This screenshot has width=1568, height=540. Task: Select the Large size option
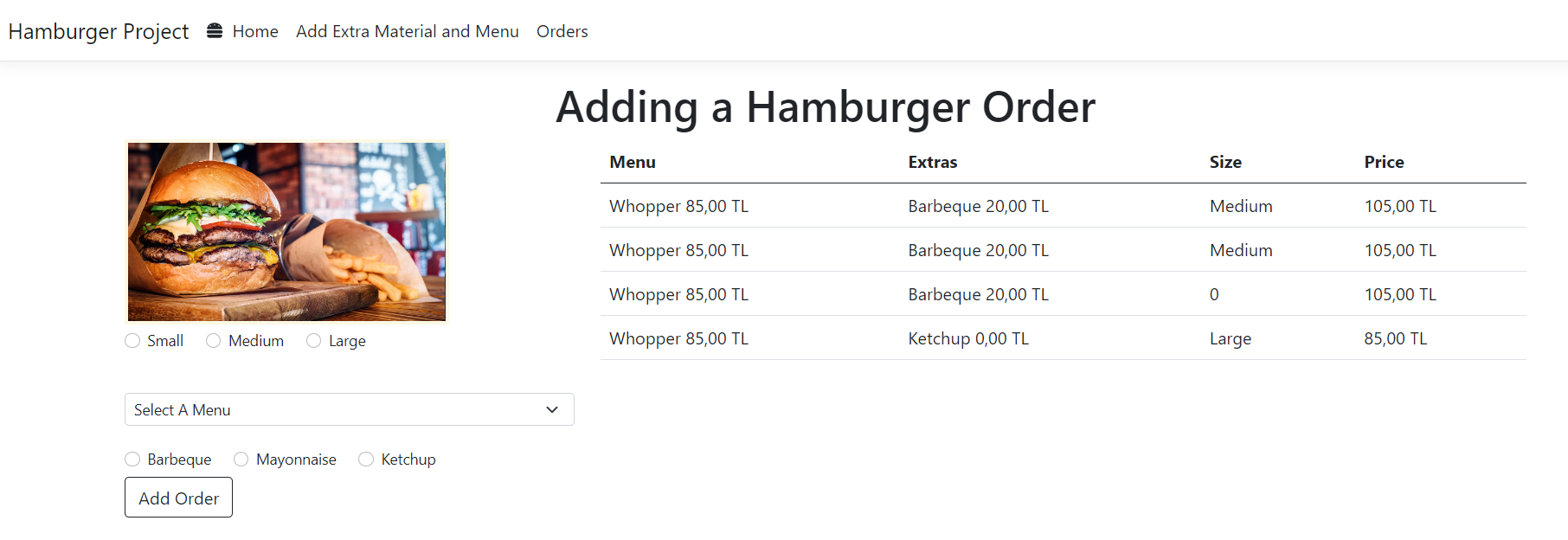pos(313,340)
